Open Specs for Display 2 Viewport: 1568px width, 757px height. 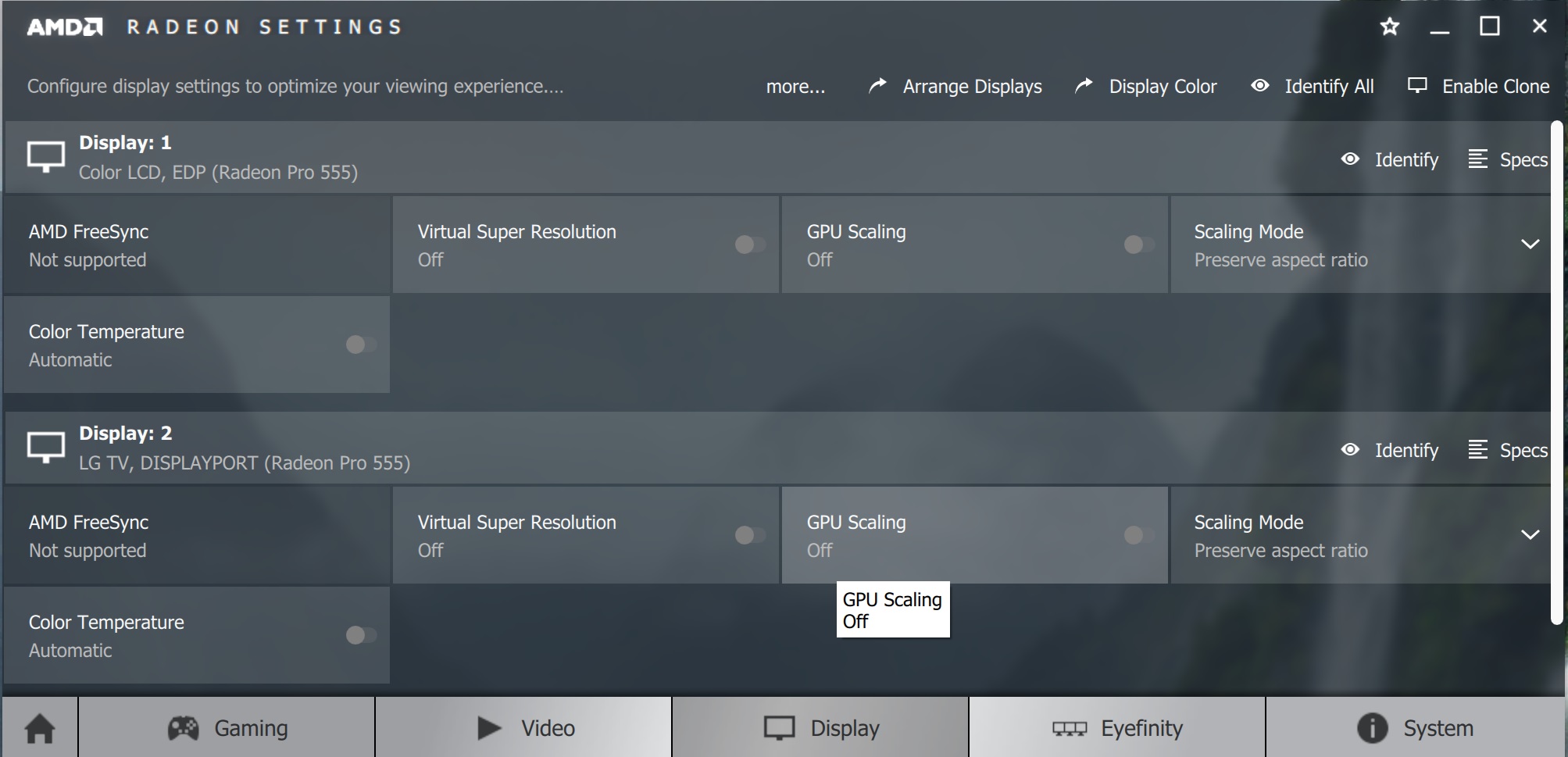pos(1508,450)
